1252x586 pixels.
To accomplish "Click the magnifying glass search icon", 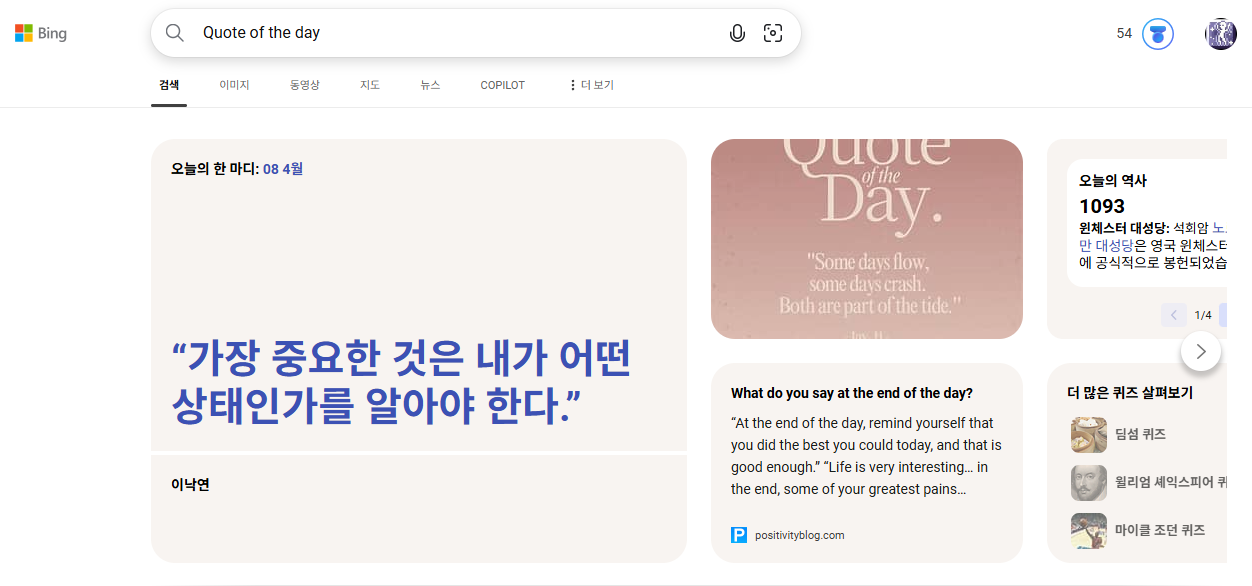I will 175,33.
